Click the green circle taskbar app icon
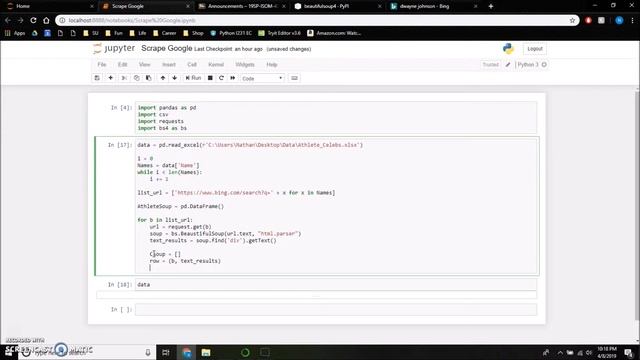 245,352
